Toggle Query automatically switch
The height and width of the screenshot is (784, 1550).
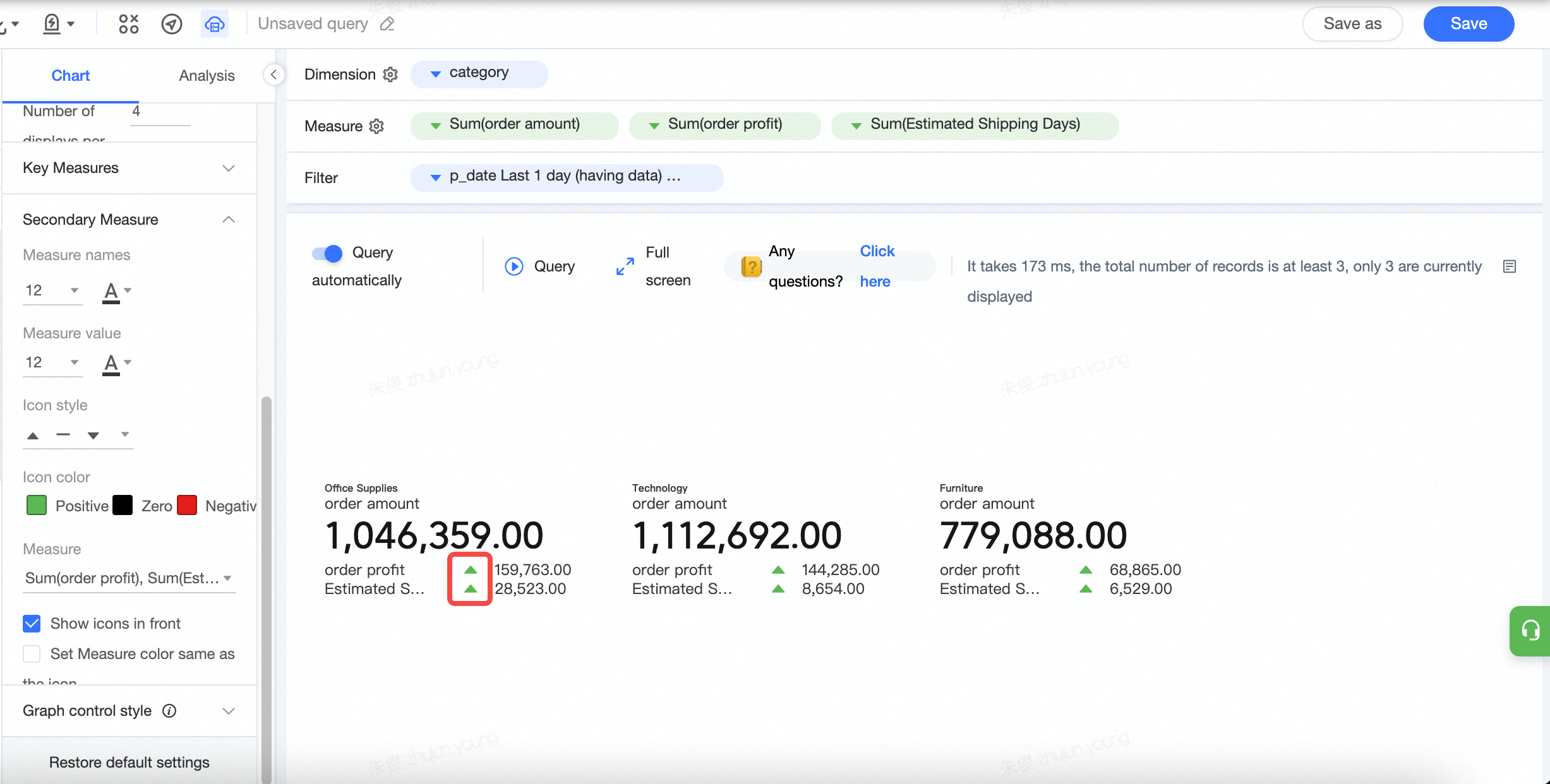click(327, 253)
